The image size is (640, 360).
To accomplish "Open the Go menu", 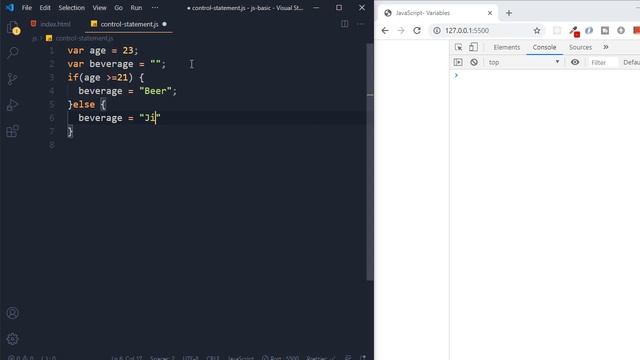I will pyautogui.click(x=118, y=8).
